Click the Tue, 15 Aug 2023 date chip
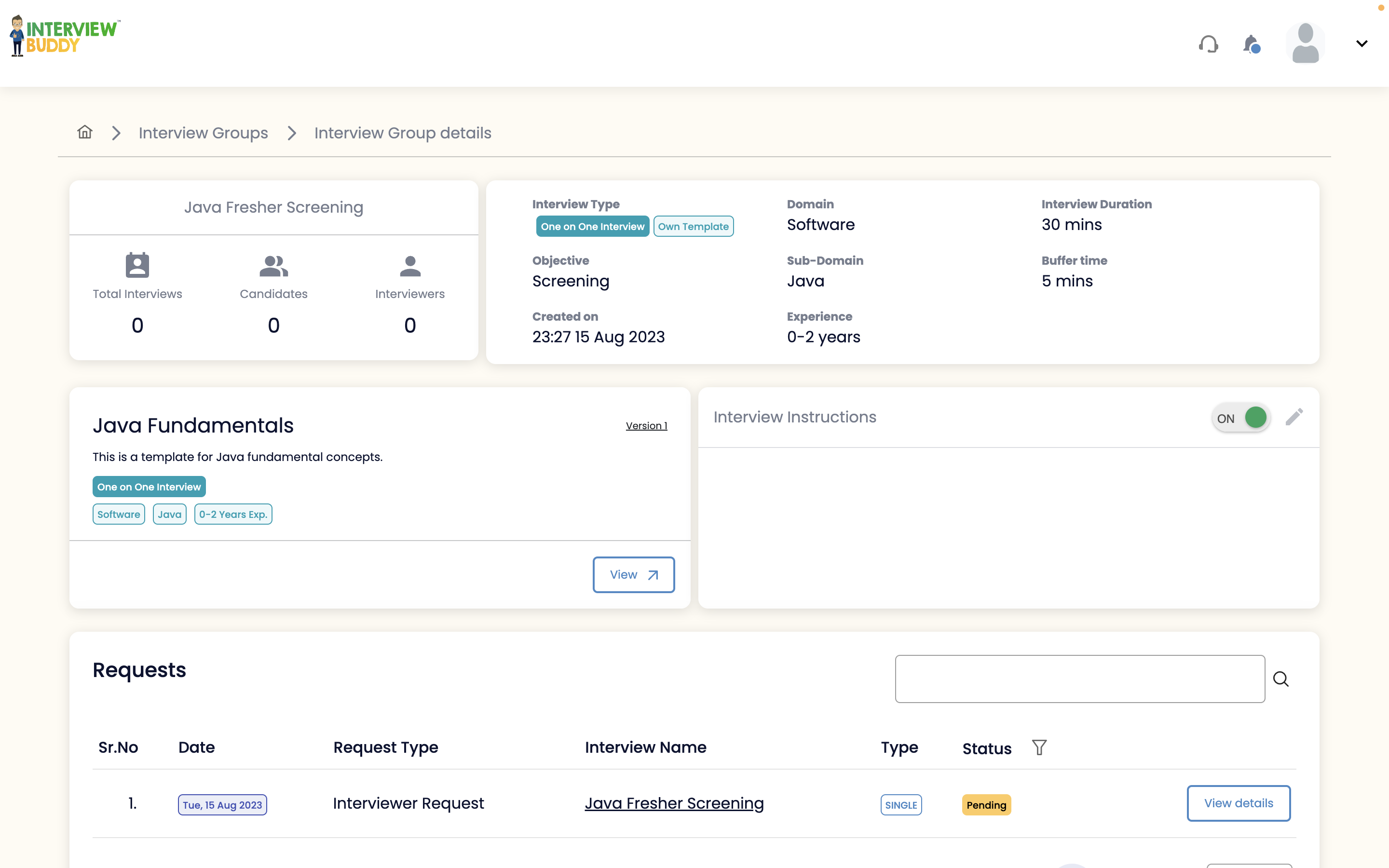1389x868 pixels. (x=221, y=804)
